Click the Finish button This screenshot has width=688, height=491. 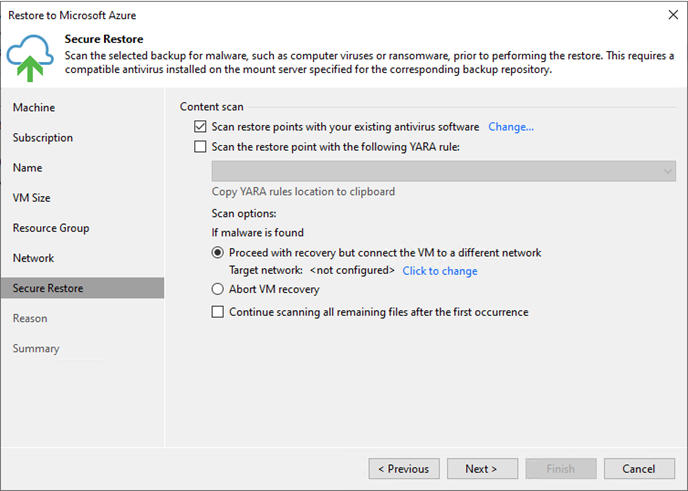tap(561, 469)
